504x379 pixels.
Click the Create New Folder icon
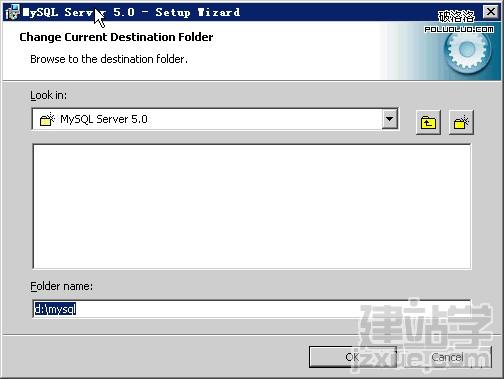tap(461, 122)
